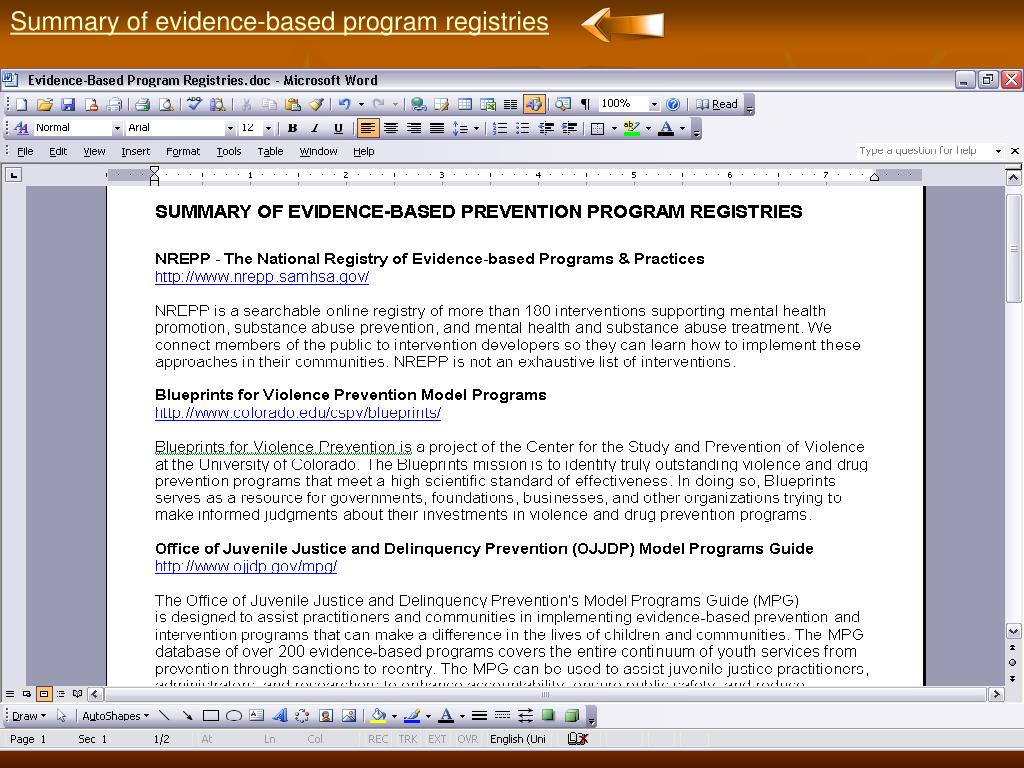This screenshot has width=1024, height=768.
Task: Align text right
Action: point(413,128)
